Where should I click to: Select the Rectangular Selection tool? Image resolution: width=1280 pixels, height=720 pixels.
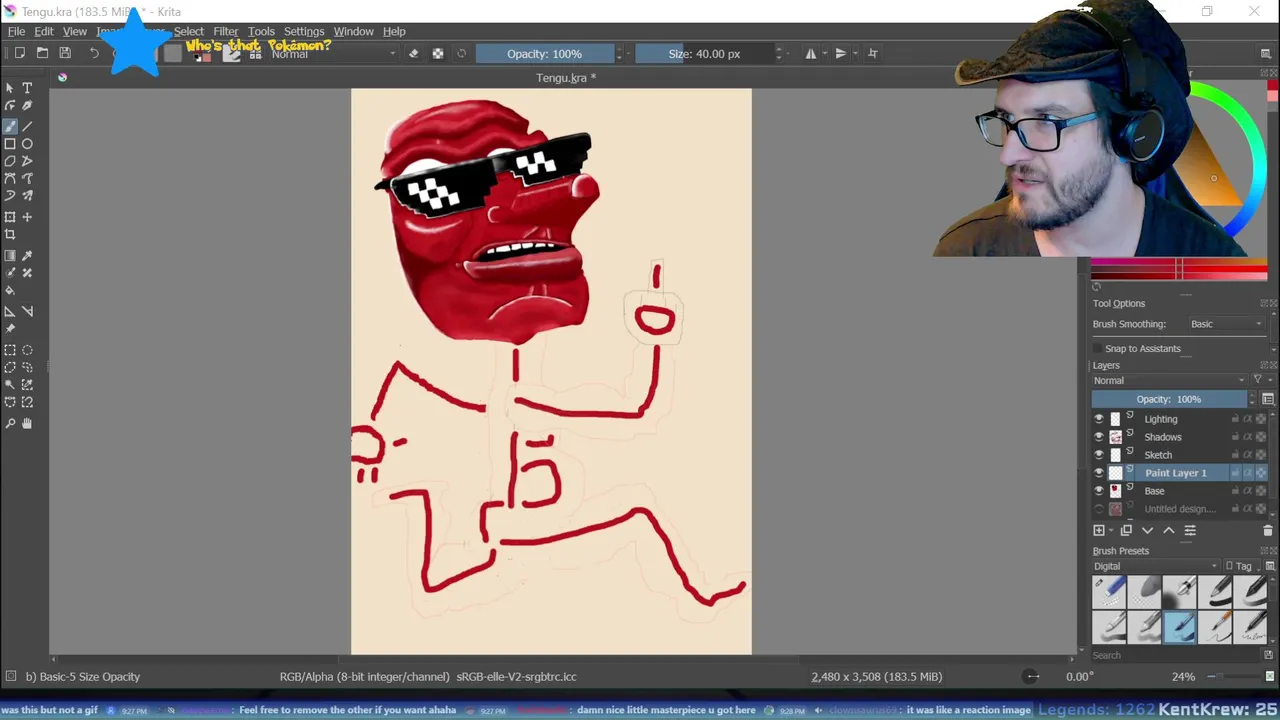(10, 350)
